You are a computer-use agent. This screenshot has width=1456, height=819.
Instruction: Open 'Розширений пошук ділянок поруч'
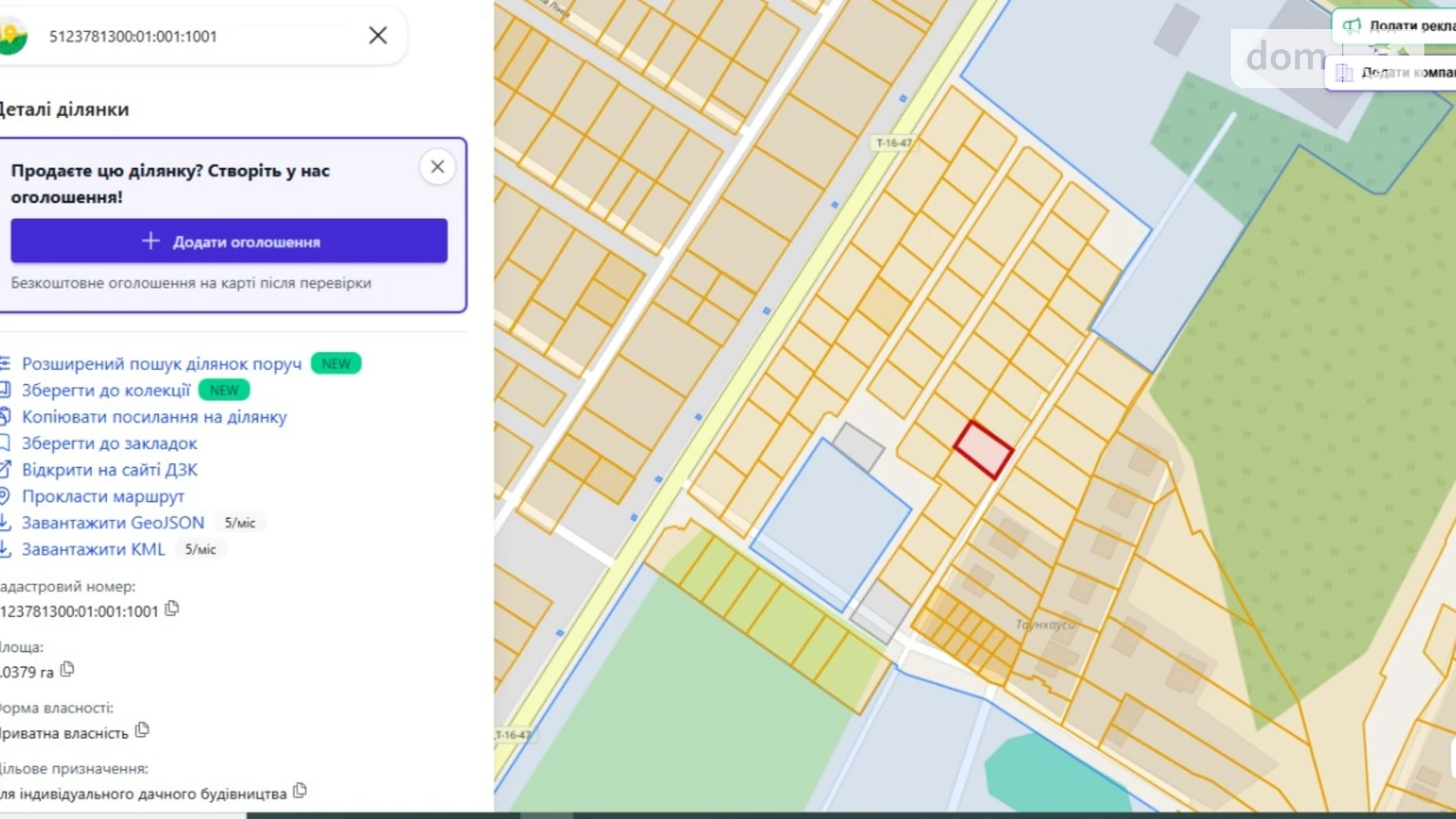[x=161, y=364]
